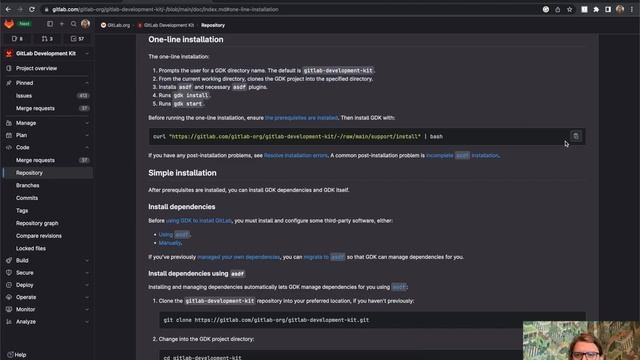Screen dimensions: 640x360
Task: Open Help at the sidebar bottom
Action: tap(17, 355)
